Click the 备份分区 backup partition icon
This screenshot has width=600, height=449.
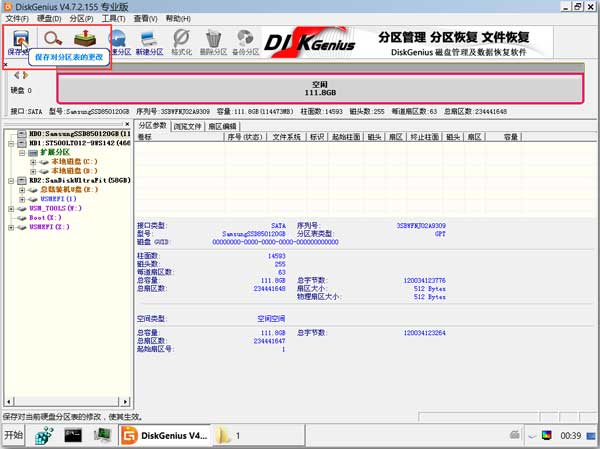pyautogui.click(x=245, y=42)
